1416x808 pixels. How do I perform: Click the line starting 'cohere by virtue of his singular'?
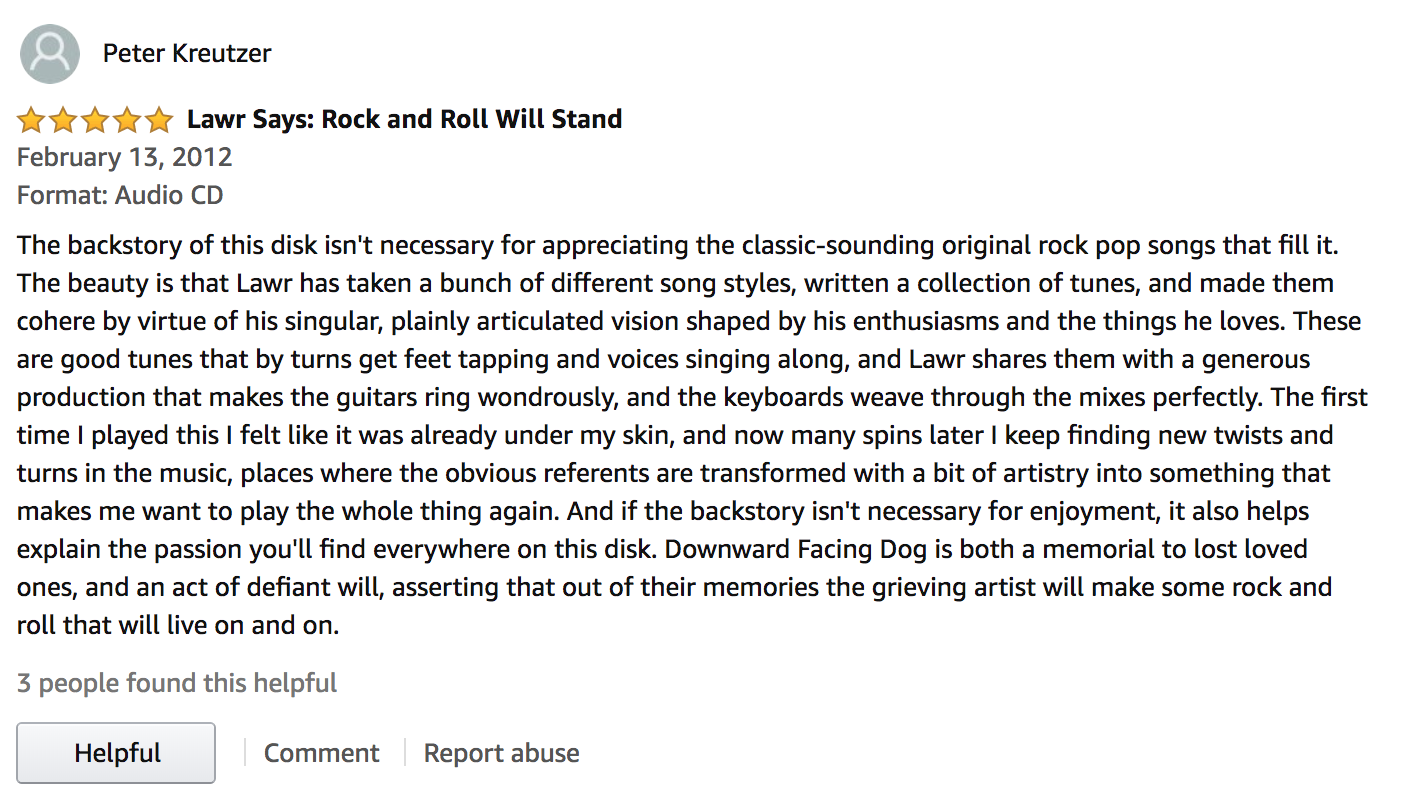689,321
